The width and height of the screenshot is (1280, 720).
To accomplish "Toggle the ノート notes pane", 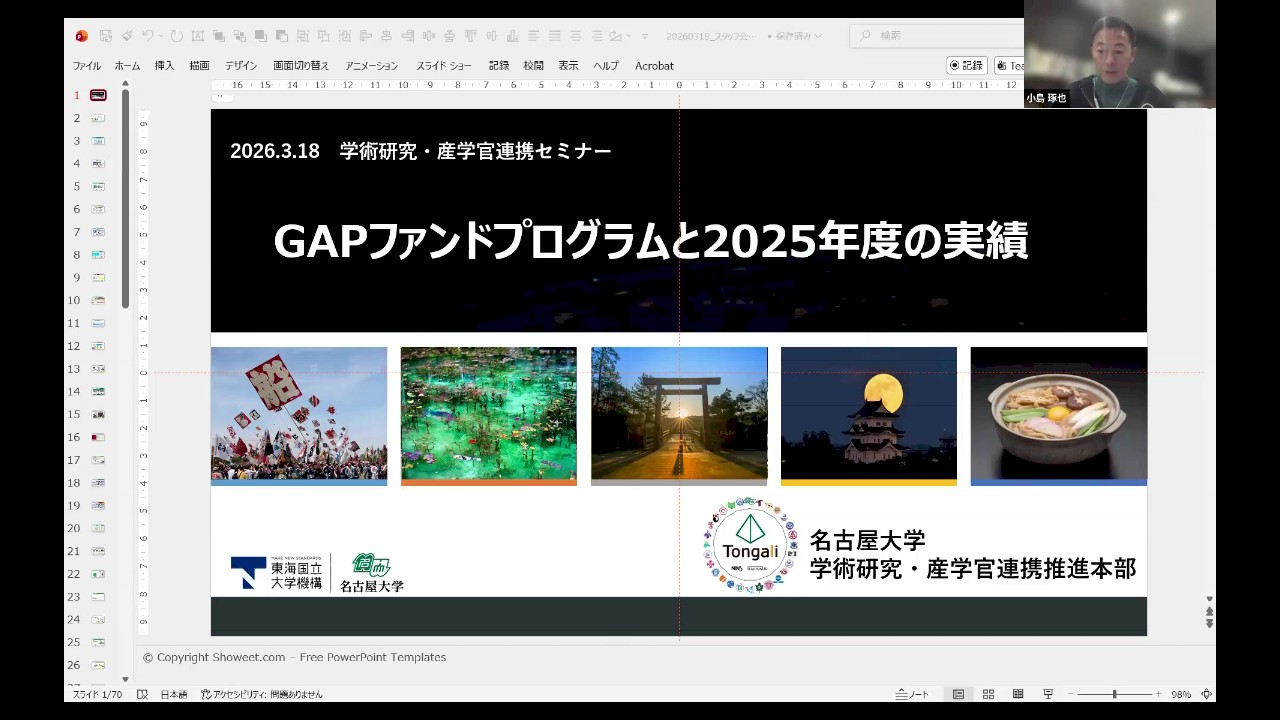I will [912, 694].
